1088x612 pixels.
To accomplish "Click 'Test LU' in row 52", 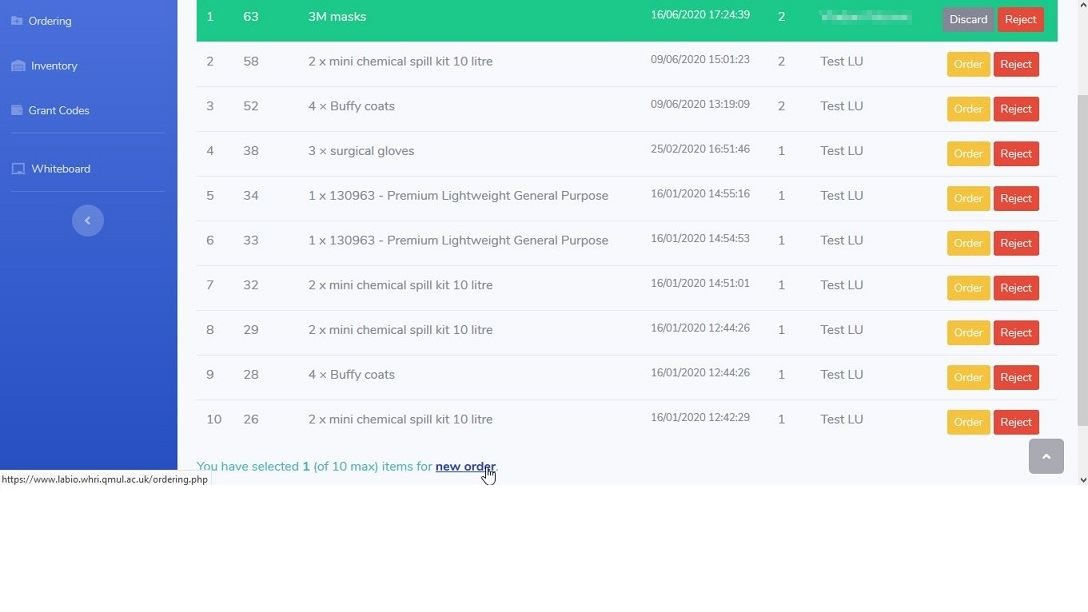I will [x=842, y=106].
